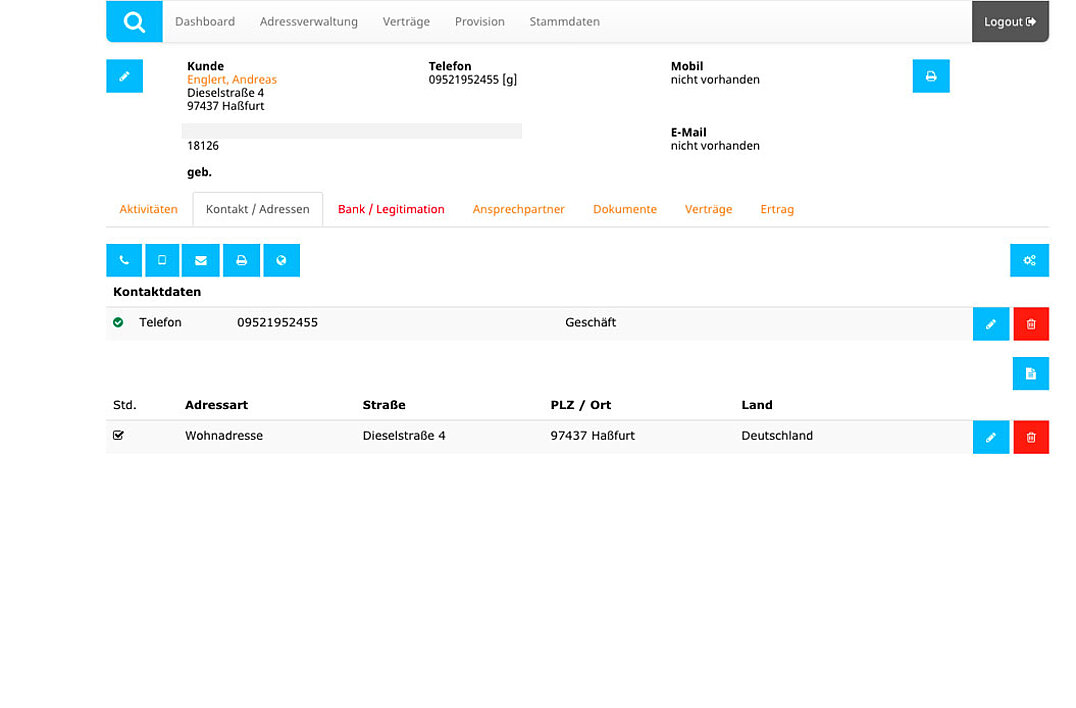Open contact settings with the gears icon
Image resolution: width=1076 pixels, height=708 pixels.
pos(1029,261)
